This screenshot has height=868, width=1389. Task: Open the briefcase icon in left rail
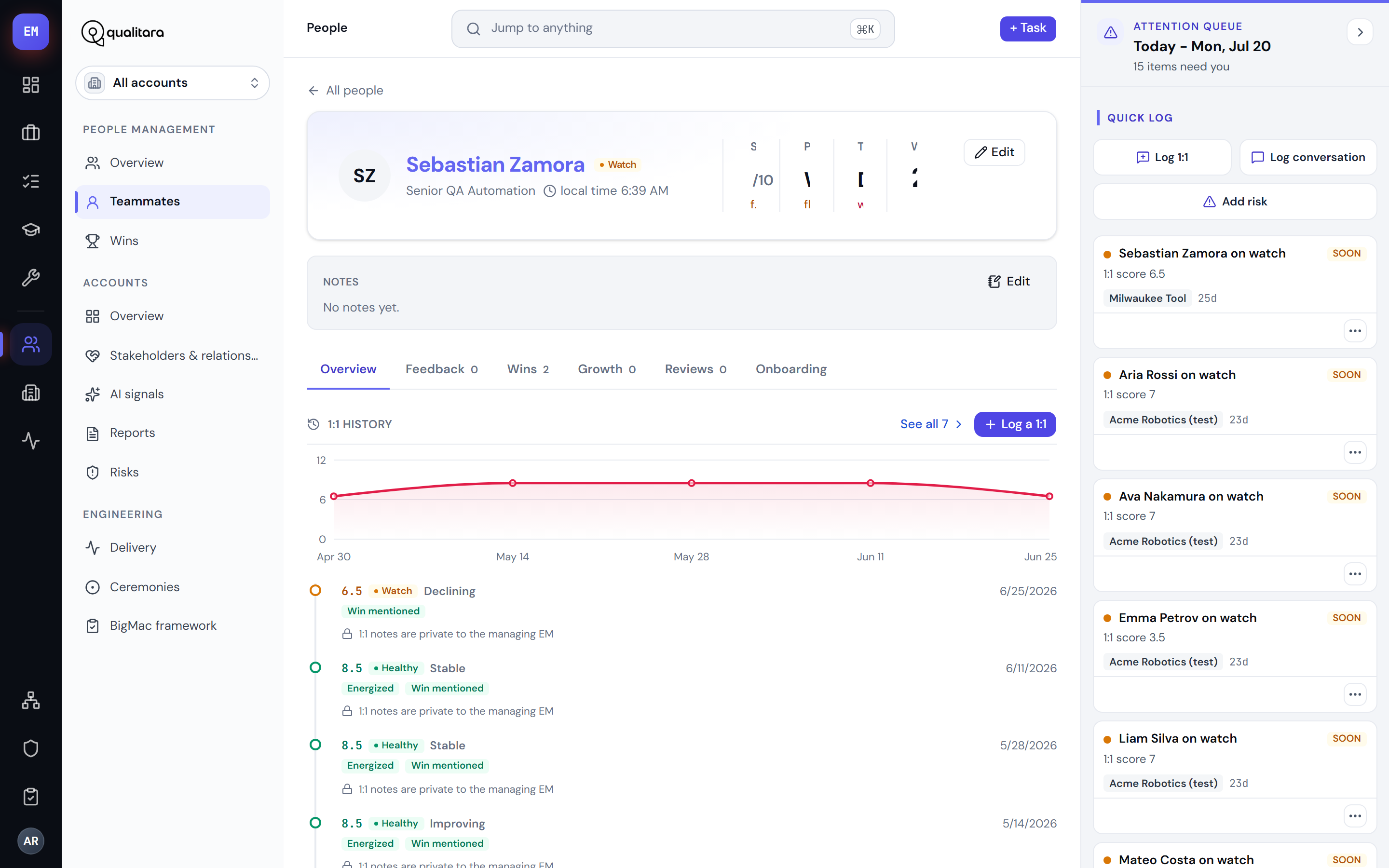30,133
